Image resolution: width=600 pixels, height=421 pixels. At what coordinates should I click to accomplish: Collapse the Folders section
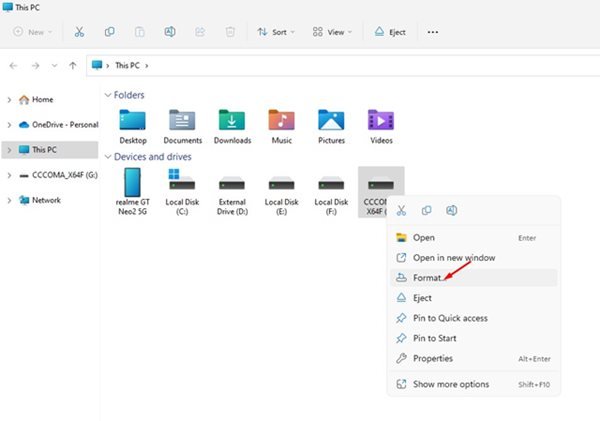pos(107,95)
